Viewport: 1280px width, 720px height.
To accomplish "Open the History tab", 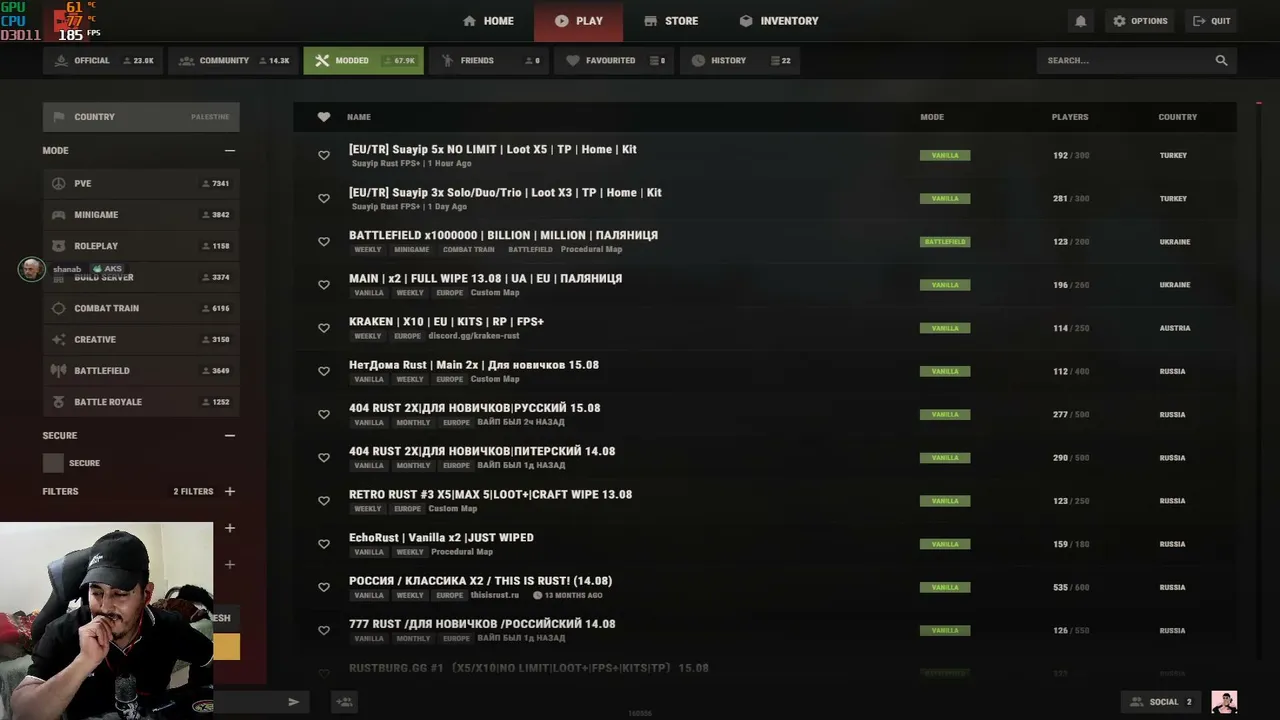I will [x=740, y=61].
